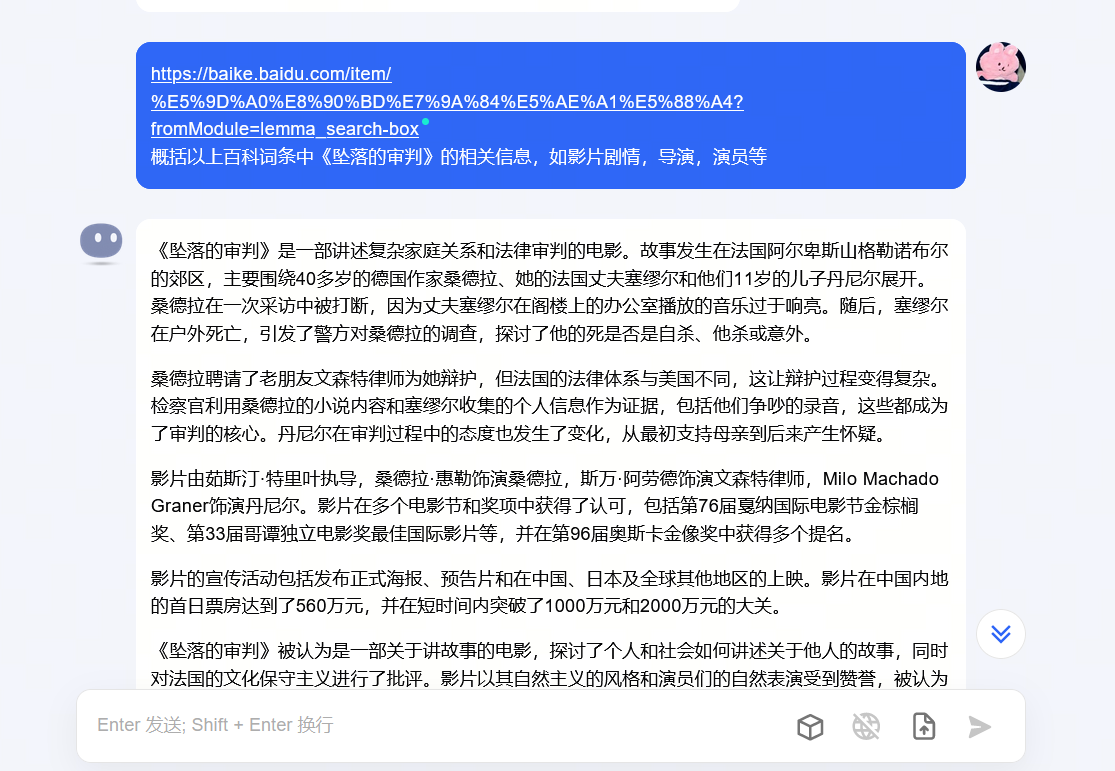Jump to bottom with double-chevron button
The width and height of the screenshot is (1115, 771).
pos(1001,634)
